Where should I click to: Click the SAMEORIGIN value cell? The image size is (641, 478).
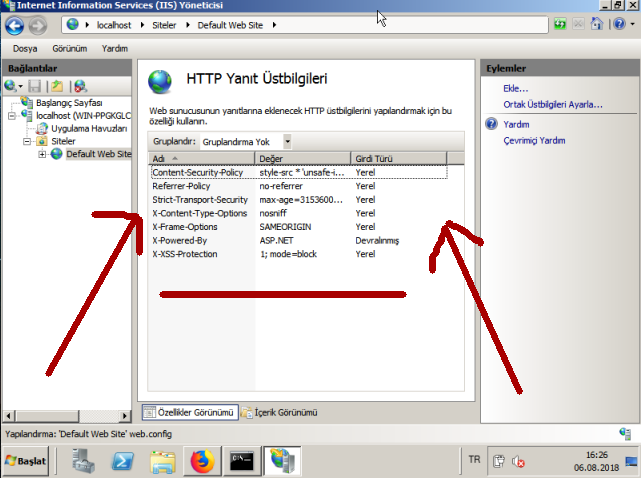285,227
